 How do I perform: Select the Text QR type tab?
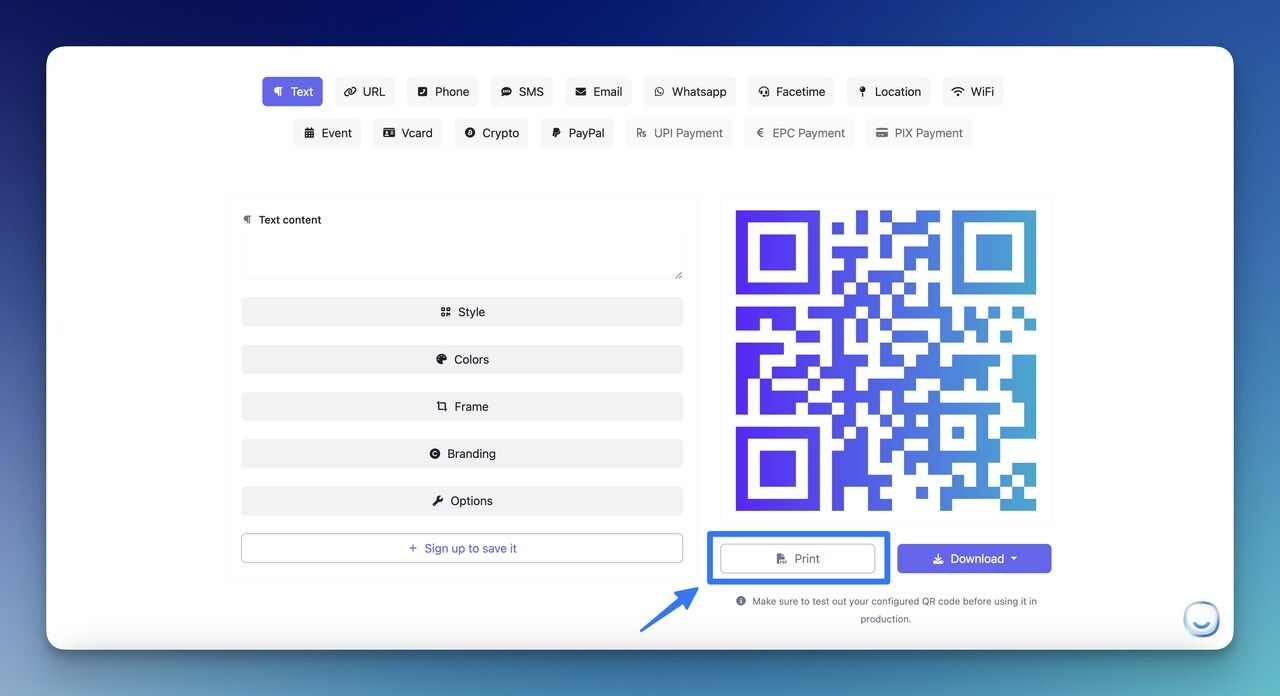tap(292, 92)
